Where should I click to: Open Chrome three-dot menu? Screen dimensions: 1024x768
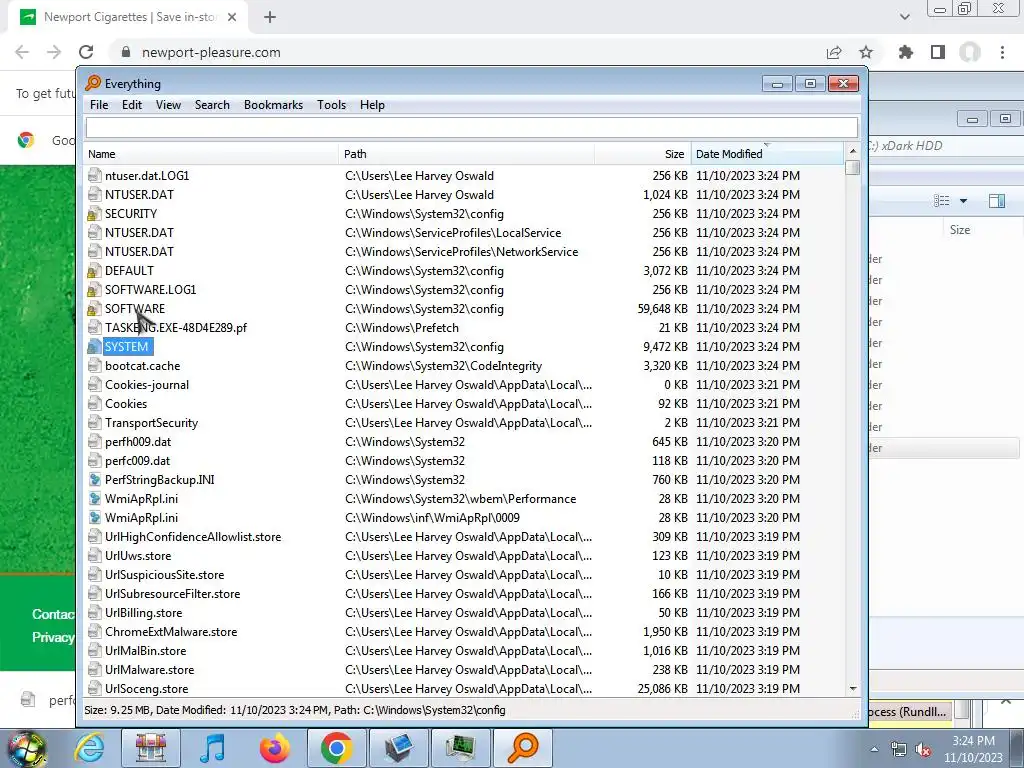[x=1002, y=52]
